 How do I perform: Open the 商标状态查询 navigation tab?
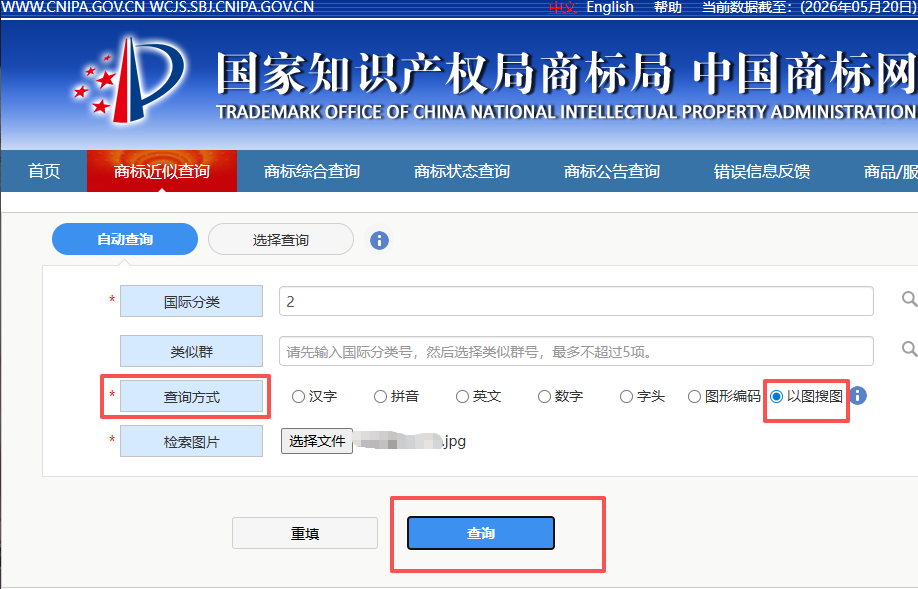click(462, 171)
